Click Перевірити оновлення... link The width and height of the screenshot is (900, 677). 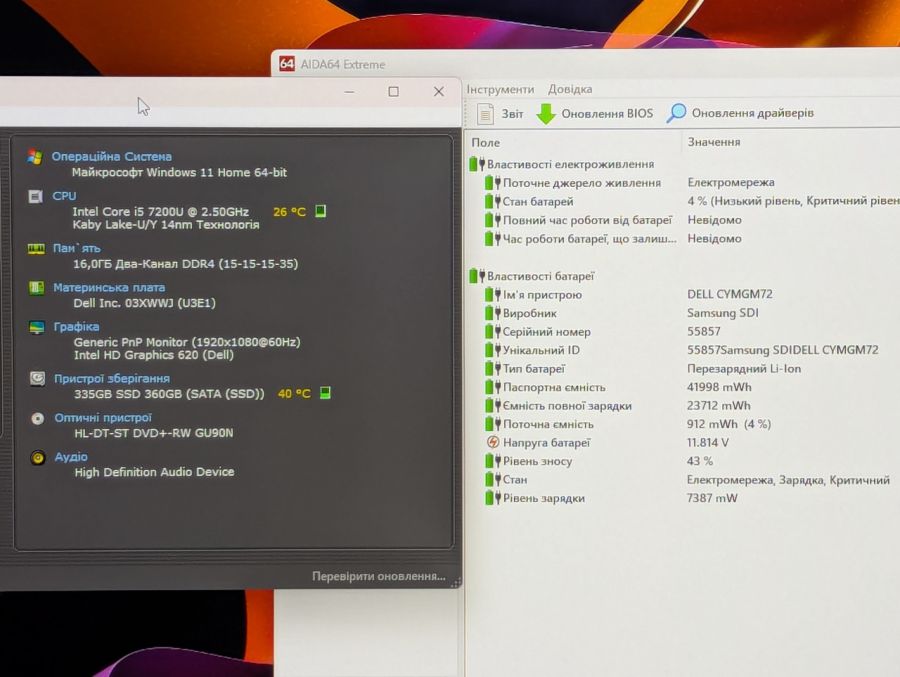pyautogui.click(x=379, y=576)
